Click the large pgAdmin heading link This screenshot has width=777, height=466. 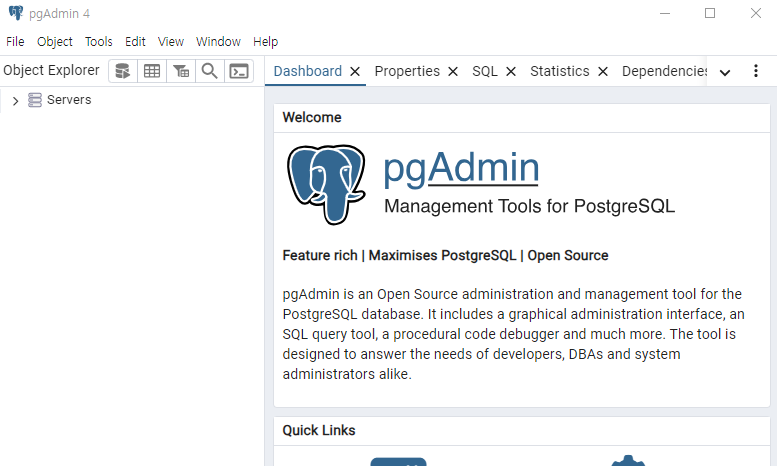(461, 168)
